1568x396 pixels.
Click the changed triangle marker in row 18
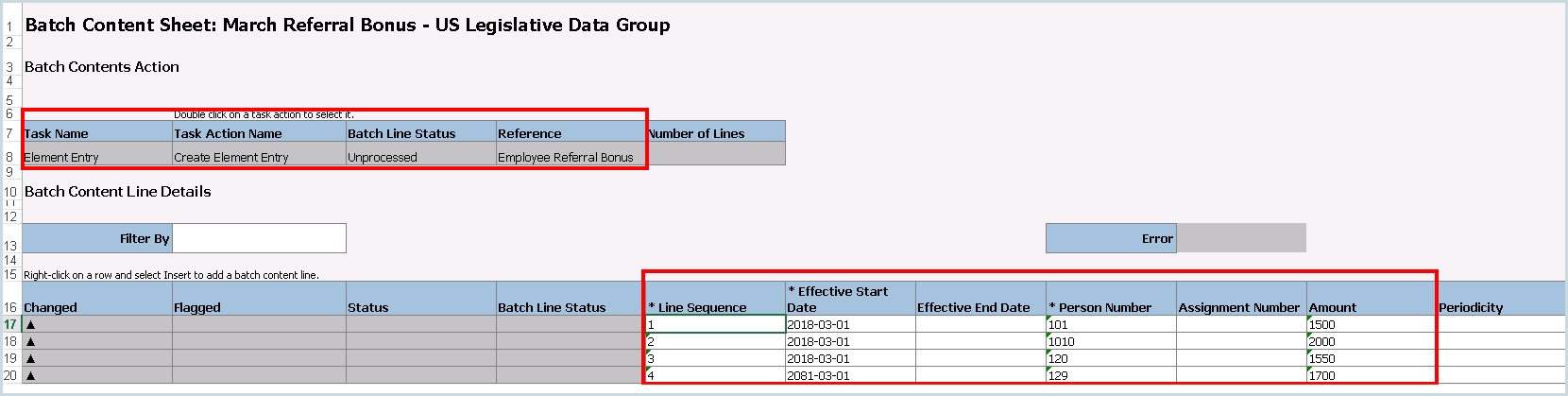30,341
